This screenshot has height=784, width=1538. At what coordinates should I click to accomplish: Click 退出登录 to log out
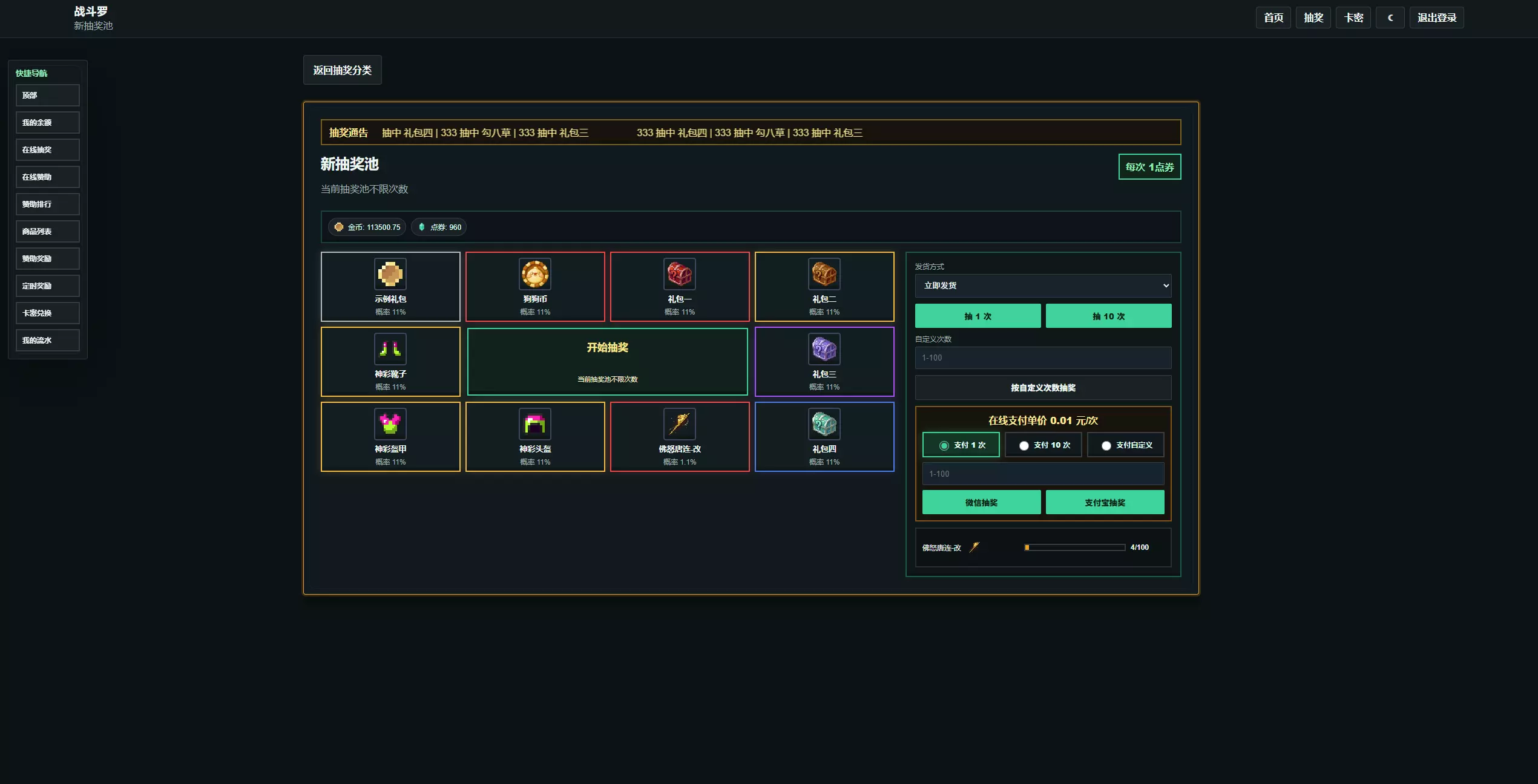click(x=1437, y=18)
